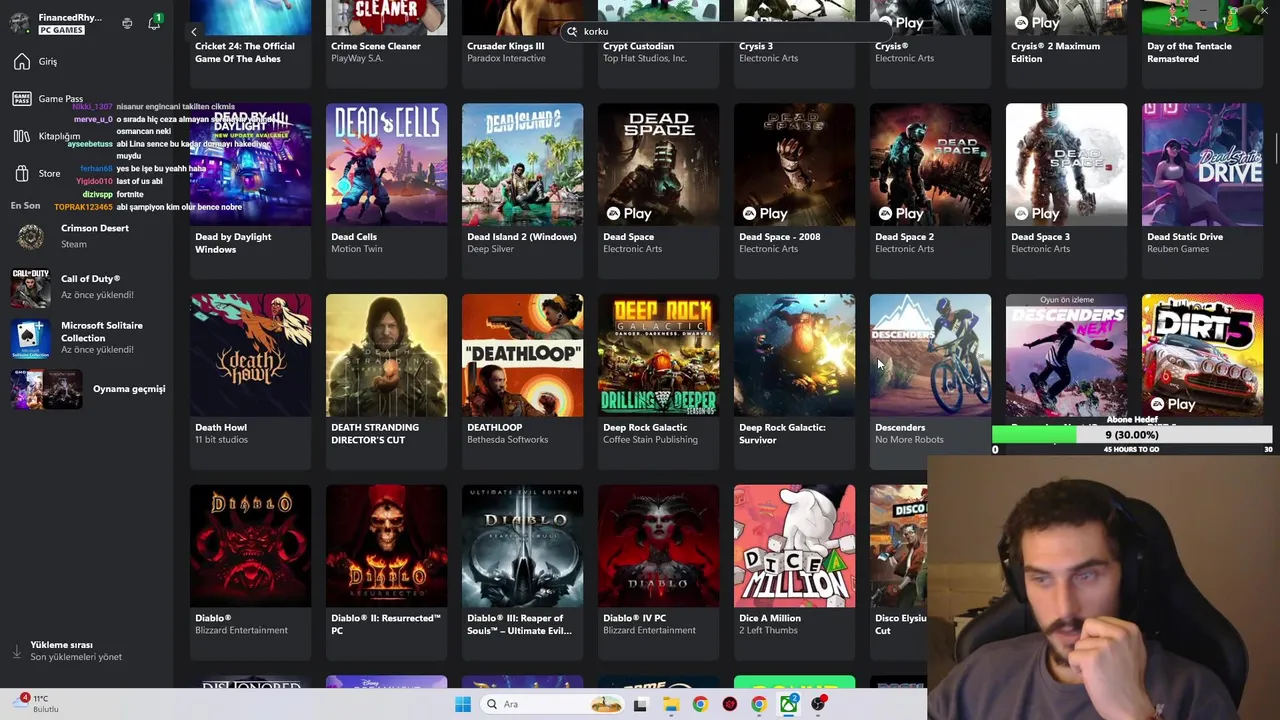This screenshot has width=1280, height=720.
Task: Click Cricket 24 game title text
Action: pos(244,52)
